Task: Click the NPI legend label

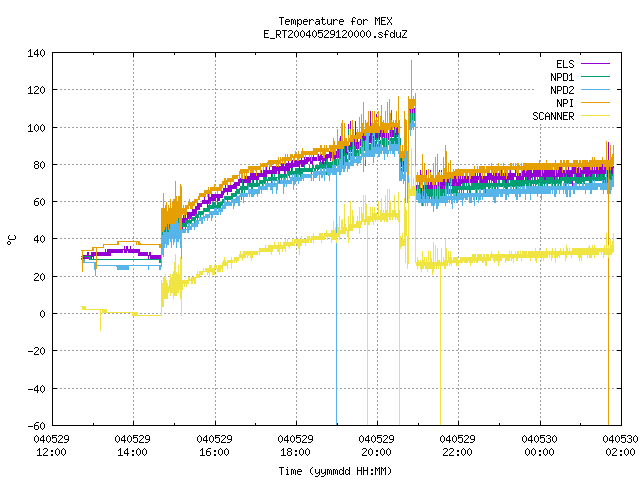Action: point(565,103)
